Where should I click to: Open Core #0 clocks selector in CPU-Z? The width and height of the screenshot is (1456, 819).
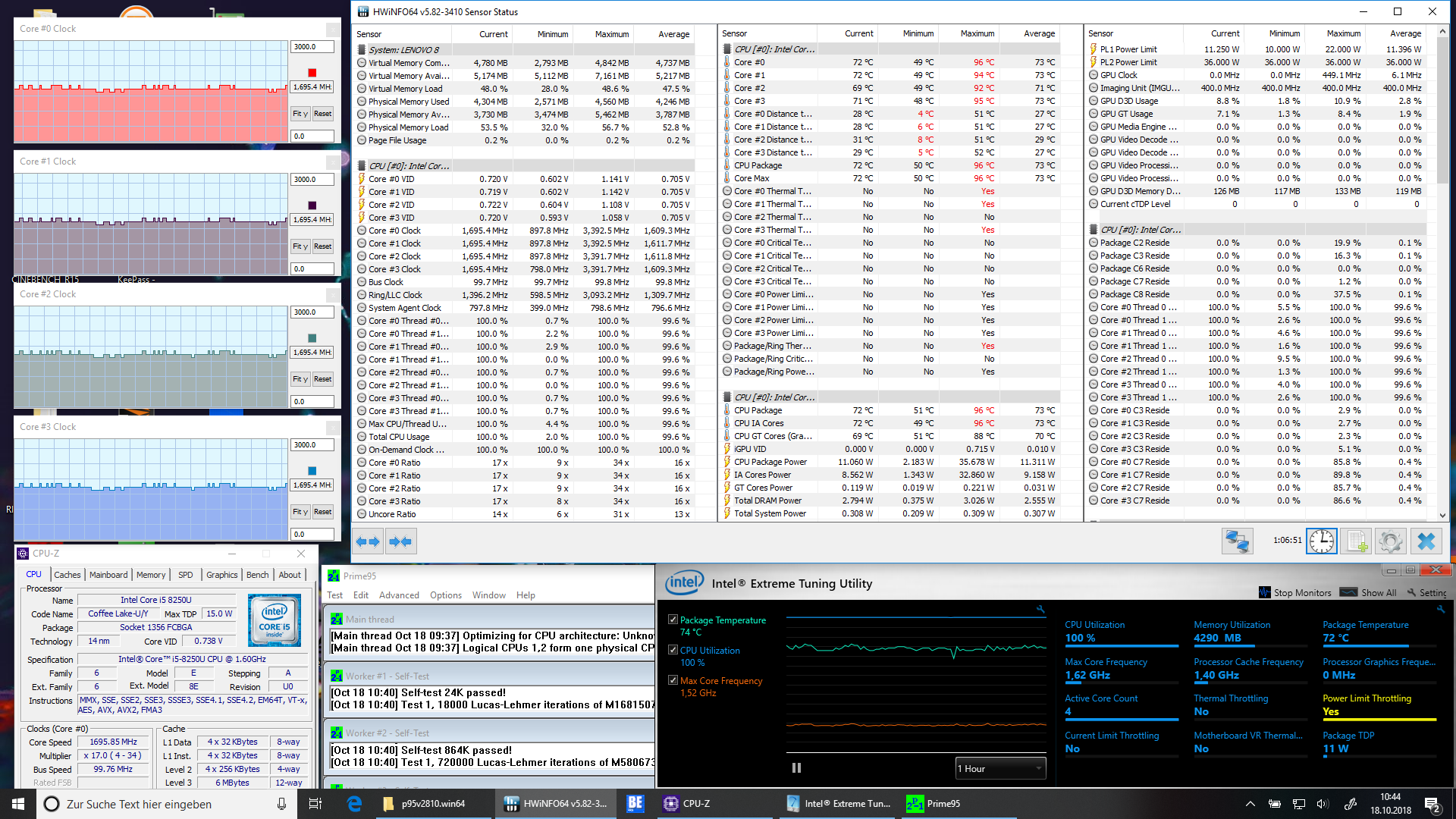pyautogui.click(x=57, y=729)
